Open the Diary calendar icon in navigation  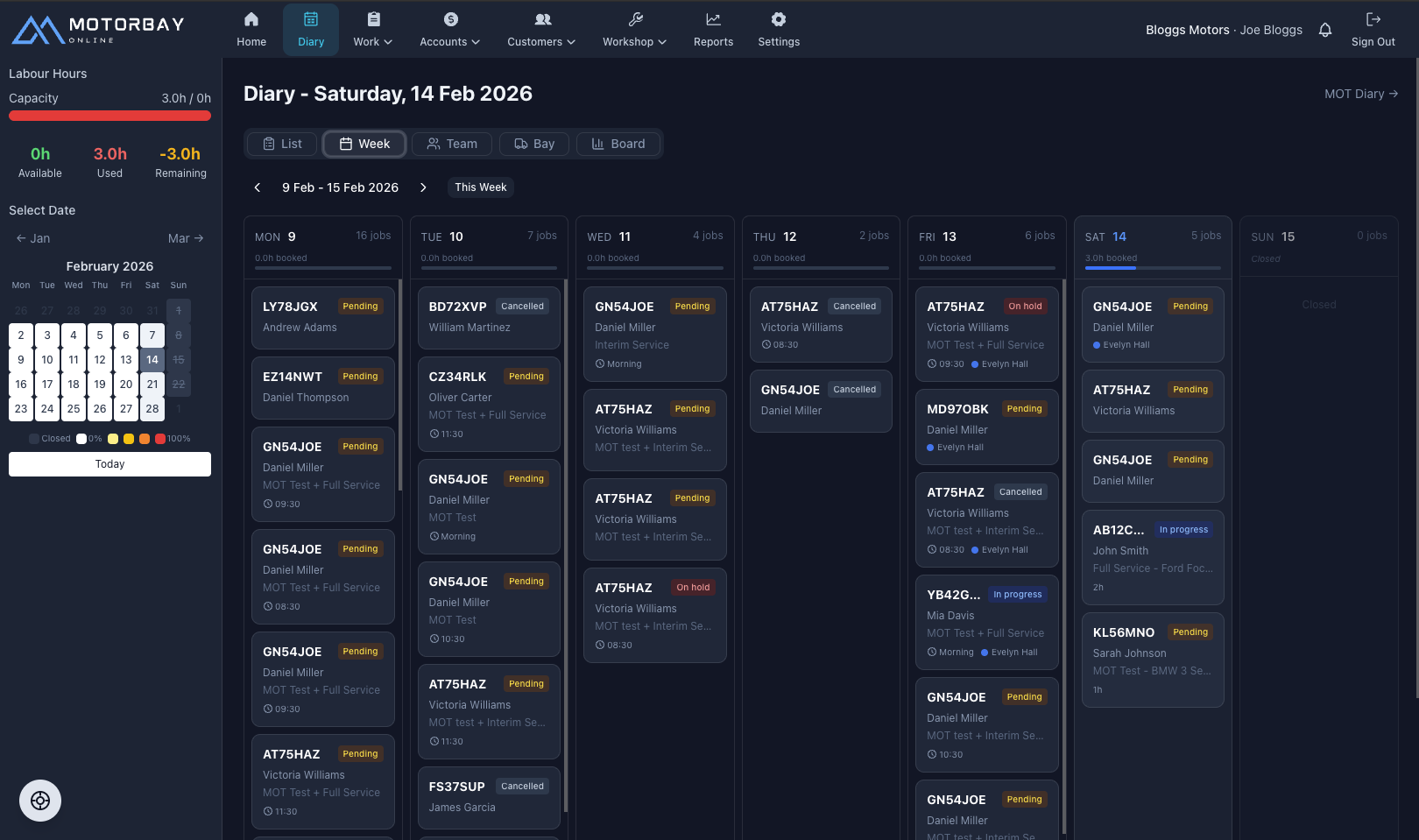tap(310, 18)
